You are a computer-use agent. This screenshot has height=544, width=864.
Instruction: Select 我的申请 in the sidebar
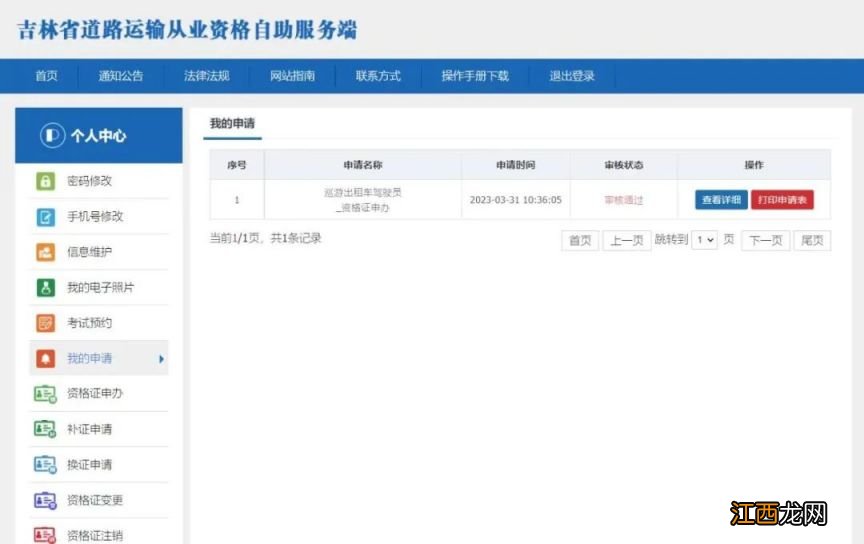click(99, 358)
